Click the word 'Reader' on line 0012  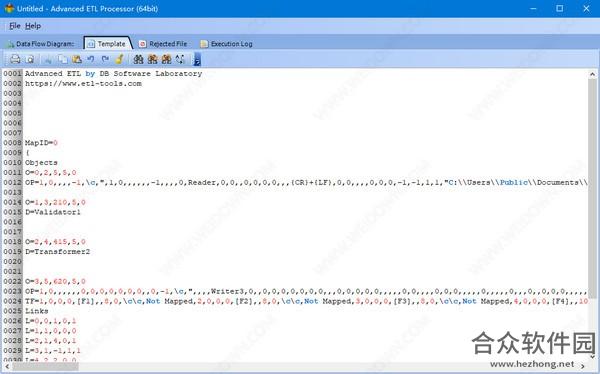(202, 183)
